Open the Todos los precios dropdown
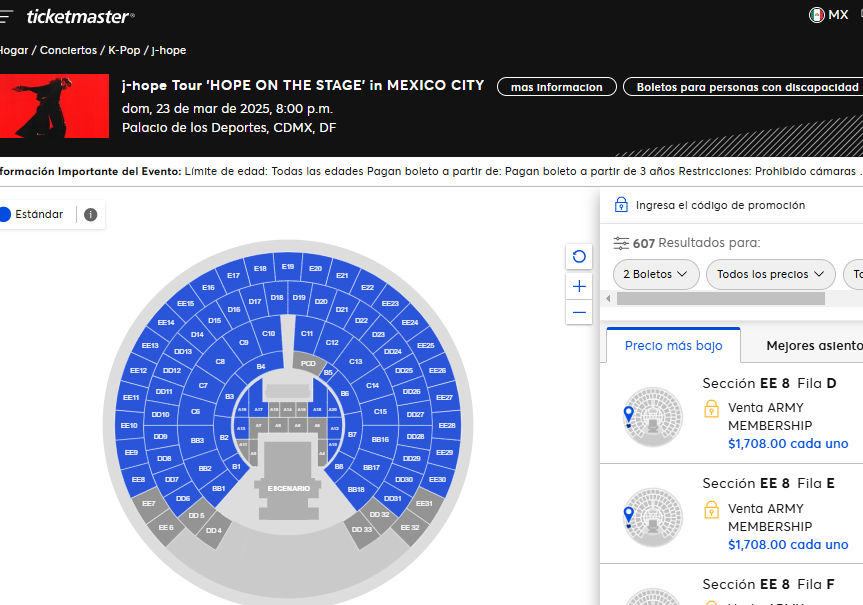Image resolution: width=863 pixels, height=605 pixels. (x=771, y=274)
